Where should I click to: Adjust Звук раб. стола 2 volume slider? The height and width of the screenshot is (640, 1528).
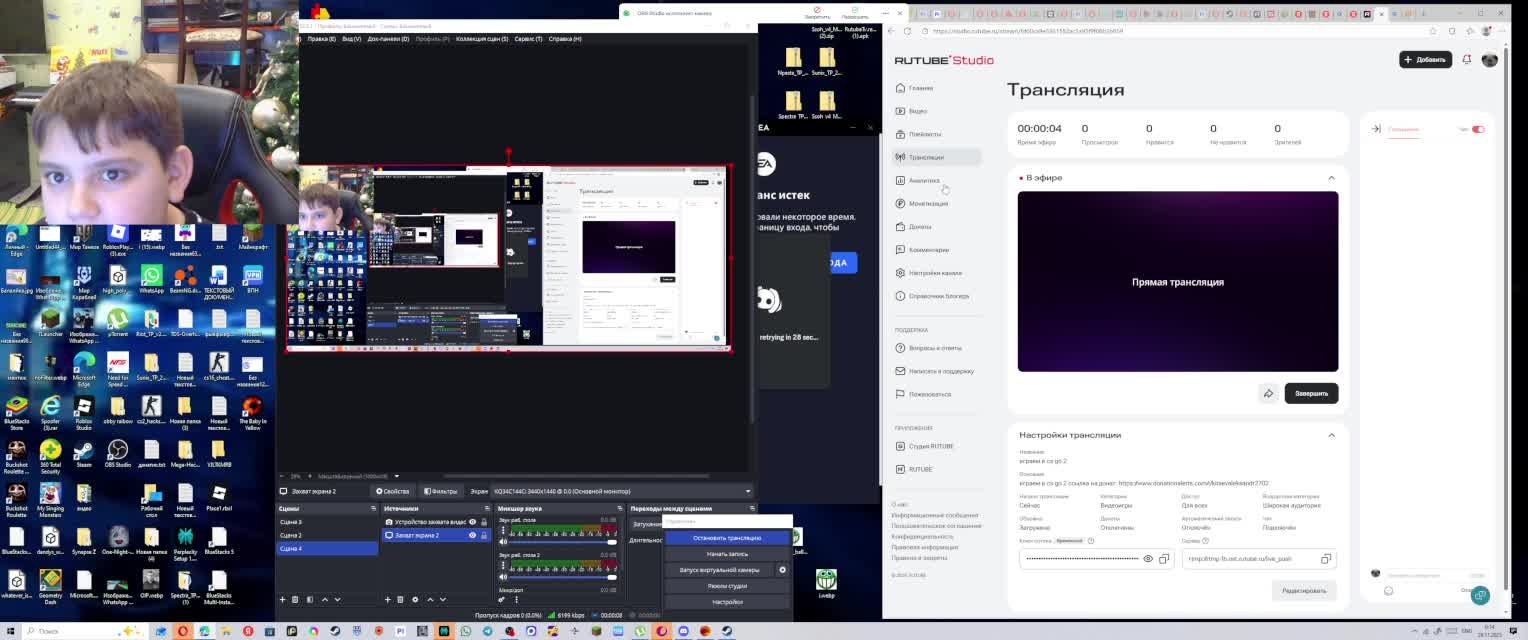(562, 577)
